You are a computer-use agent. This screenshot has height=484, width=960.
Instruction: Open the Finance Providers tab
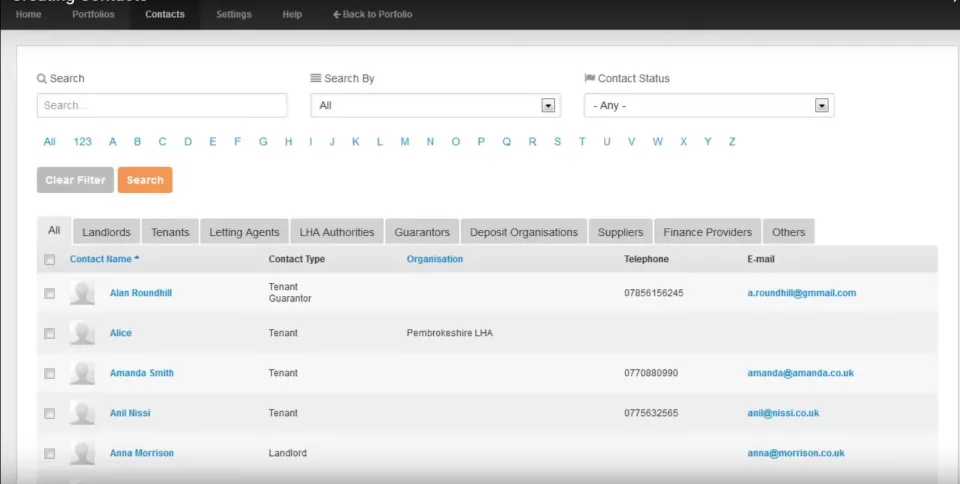[x=708, y=232]
